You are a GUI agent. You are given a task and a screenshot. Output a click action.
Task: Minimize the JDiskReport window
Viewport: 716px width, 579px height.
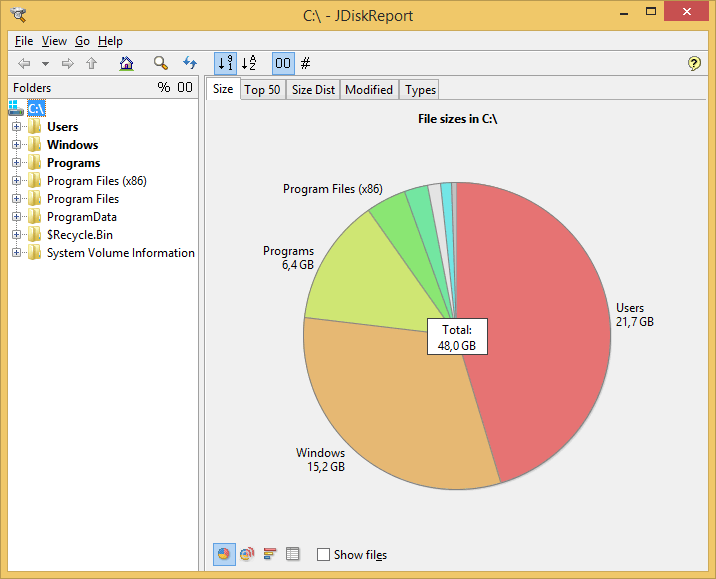tap(624, 12)
